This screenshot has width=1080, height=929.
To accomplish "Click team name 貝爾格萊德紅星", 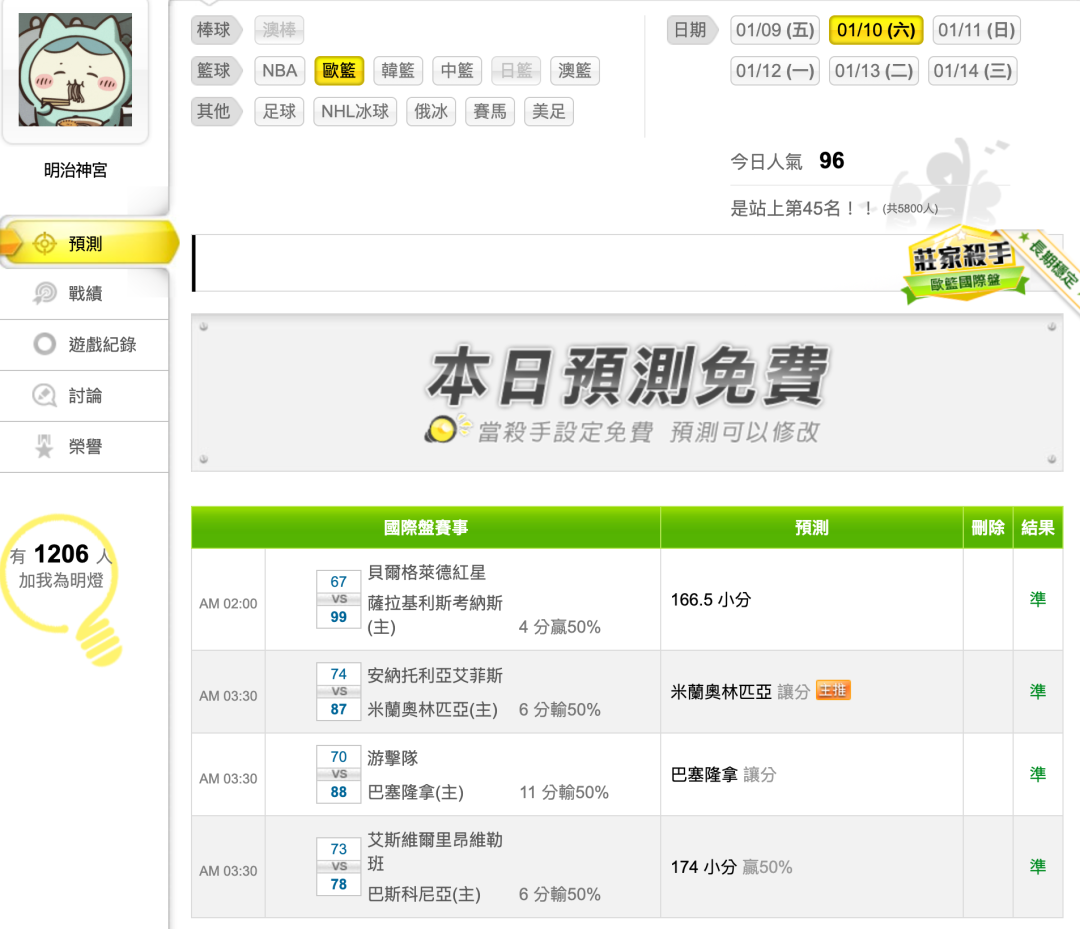I will pos(426,572).
